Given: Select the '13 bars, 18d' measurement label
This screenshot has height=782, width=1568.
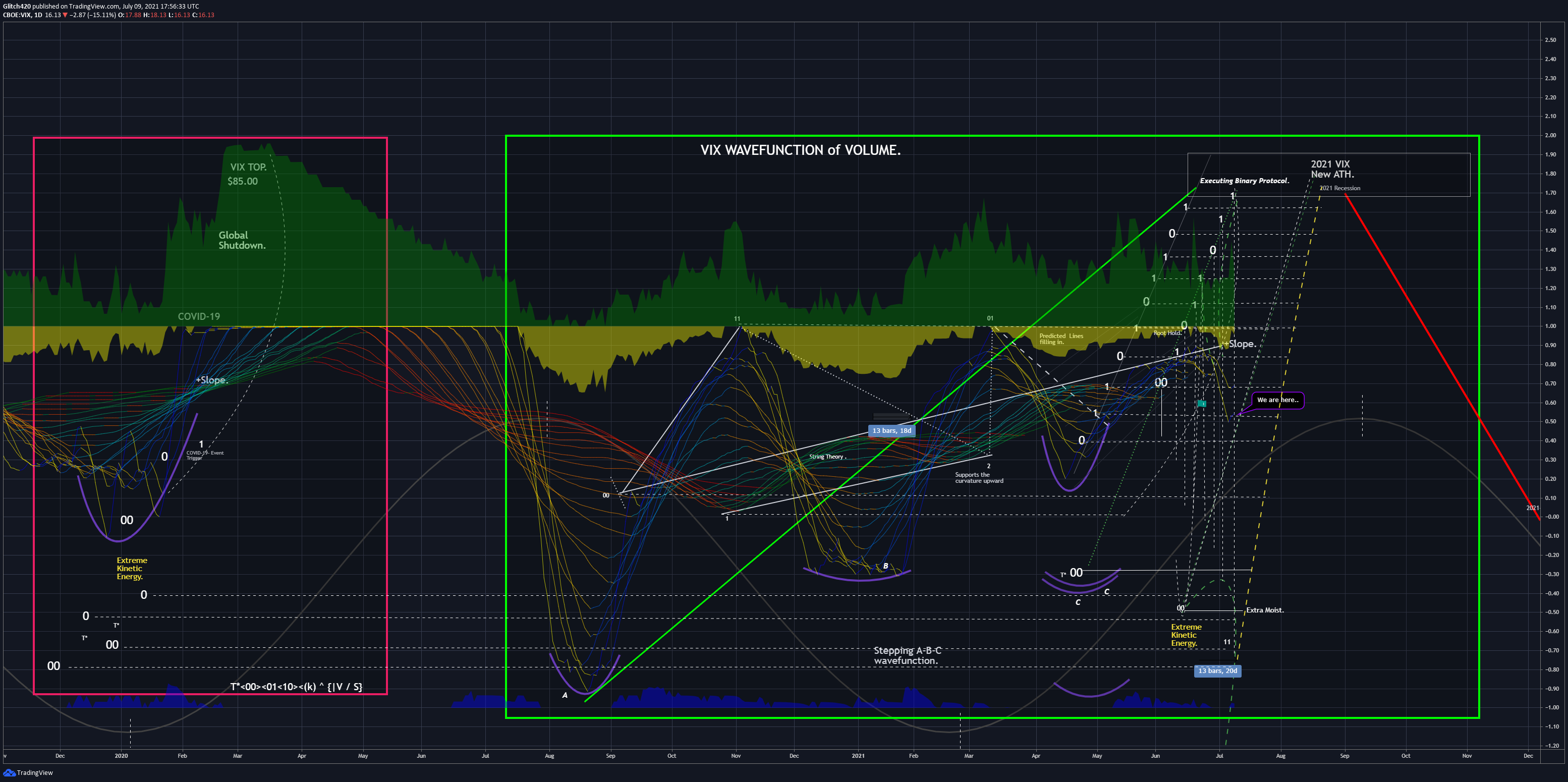Looking at the screenshot, I should [x=891, y=430].
